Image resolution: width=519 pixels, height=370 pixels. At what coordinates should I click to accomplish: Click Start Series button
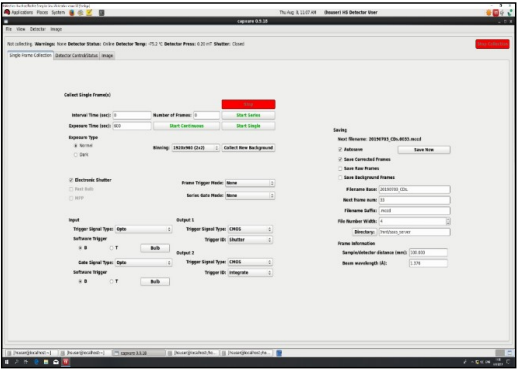248,115
